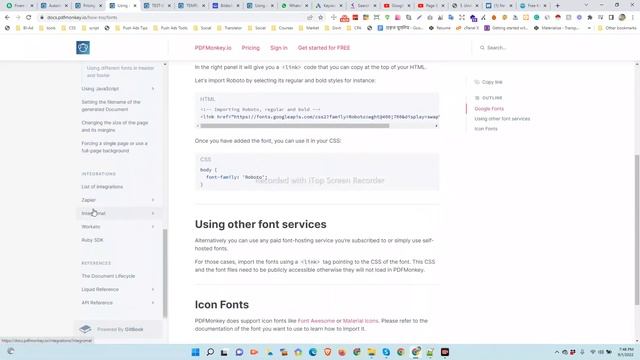This screenshot has height=360, width=640.
Task: Open the Material Icons link
Action: (x=360, y=321)
